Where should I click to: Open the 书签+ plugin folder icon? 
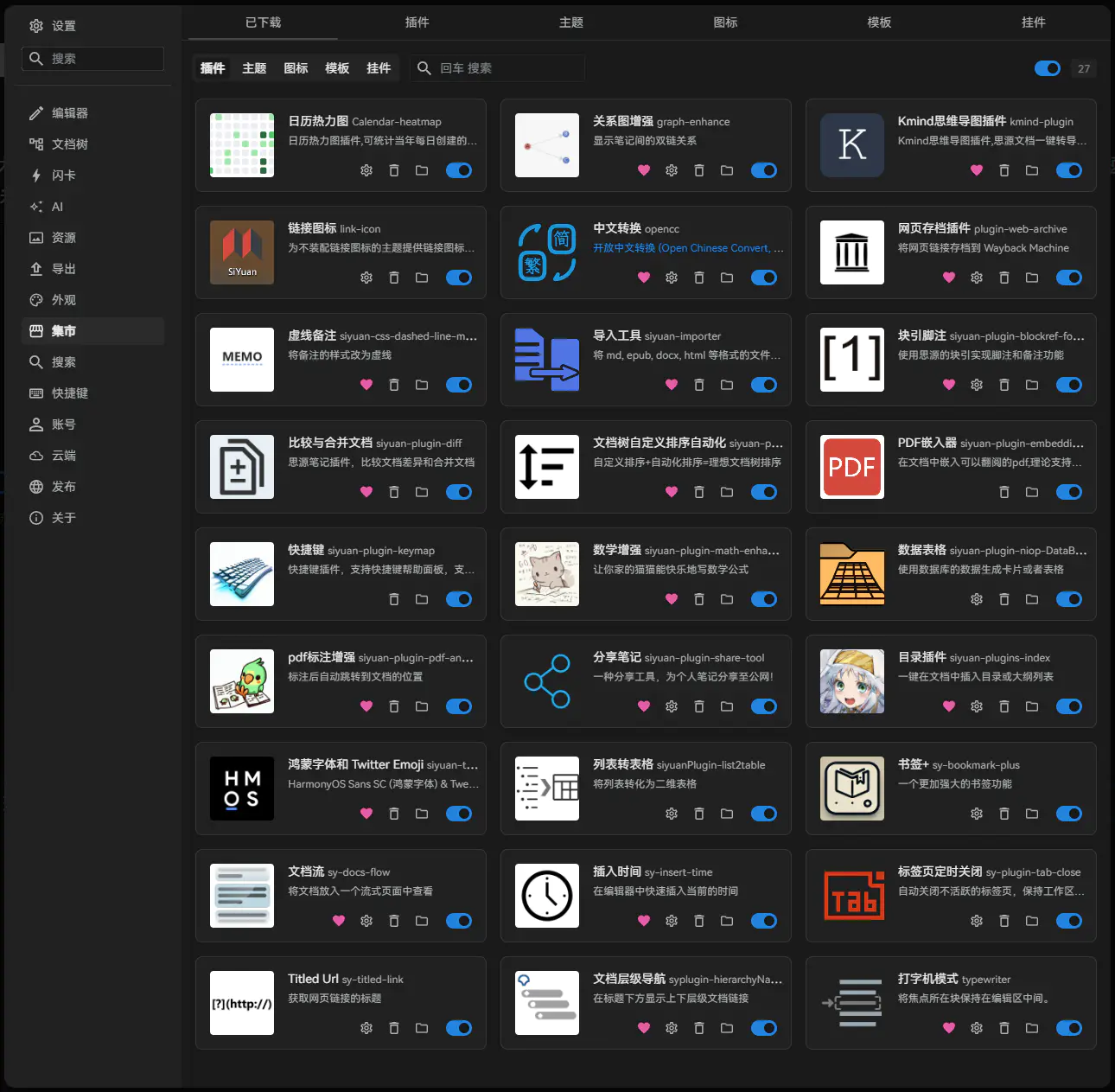coord(1032,814)
